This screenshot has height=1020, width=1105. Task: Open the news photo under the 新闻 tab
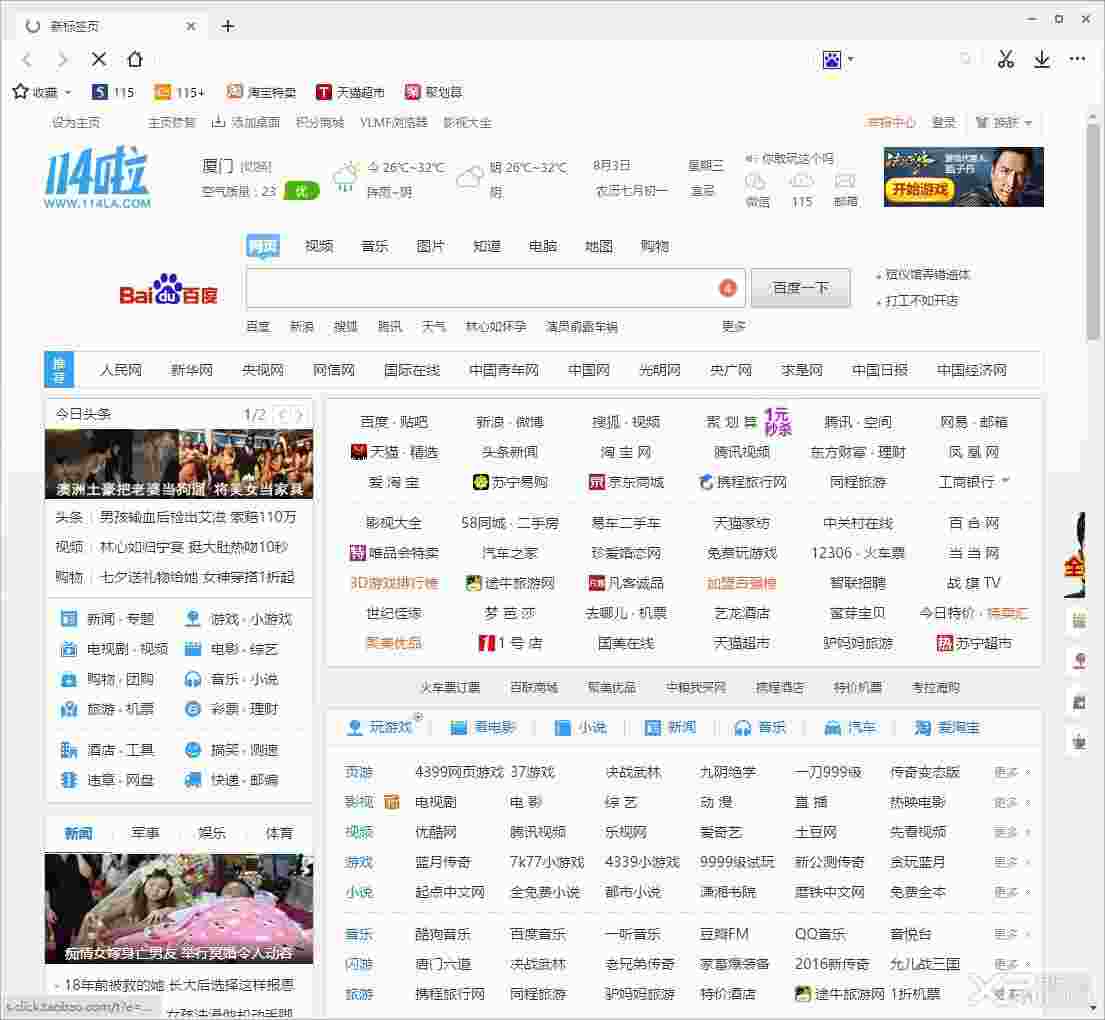[x=179, y=908]
